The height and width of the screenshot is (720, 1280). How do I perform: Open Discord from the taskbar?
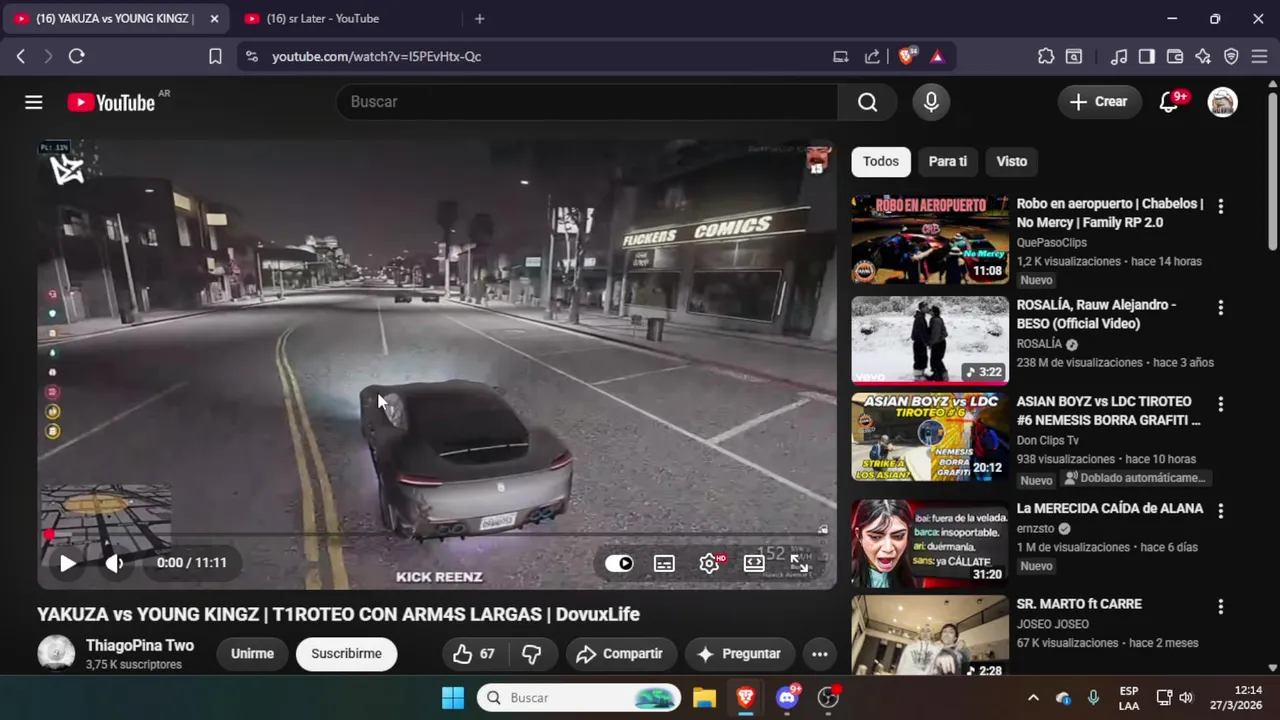(787, 697)
